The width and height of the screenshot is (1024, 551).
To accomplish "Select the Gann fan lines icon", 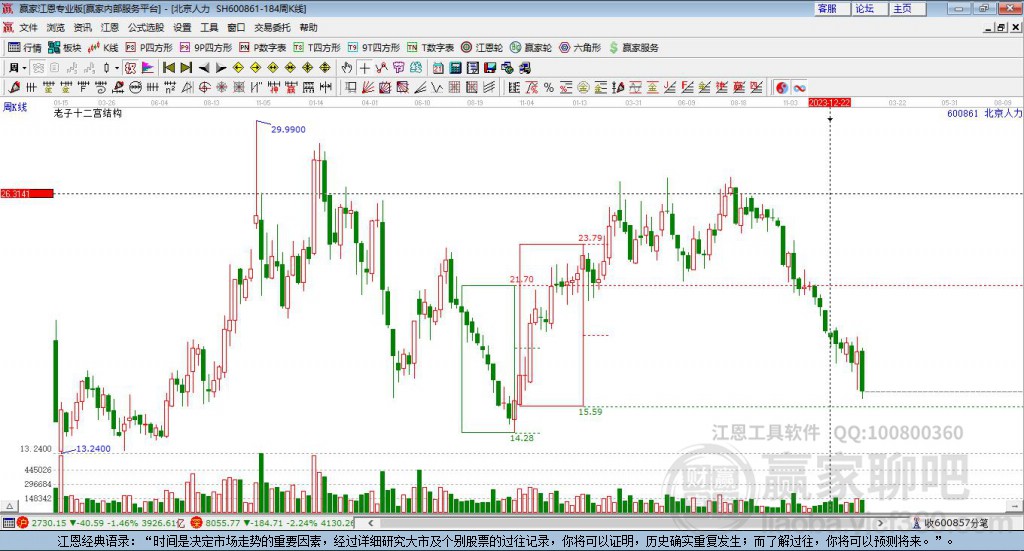I will [368, 87].
